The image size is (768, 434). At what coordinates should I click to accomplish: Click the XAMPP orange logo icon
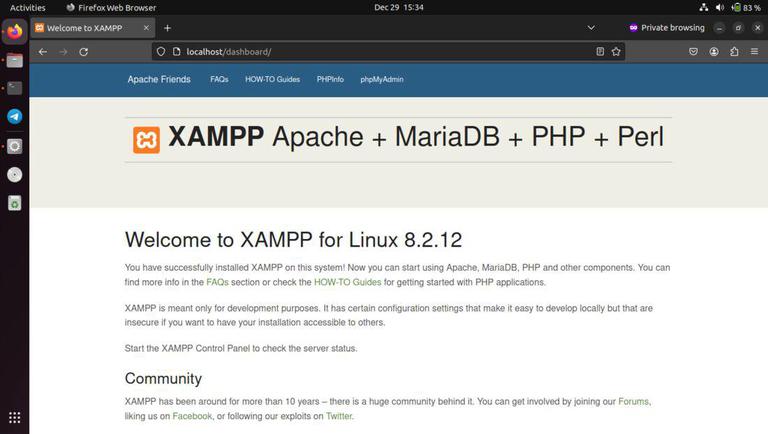pyautogui.click(x=146, y=140)
